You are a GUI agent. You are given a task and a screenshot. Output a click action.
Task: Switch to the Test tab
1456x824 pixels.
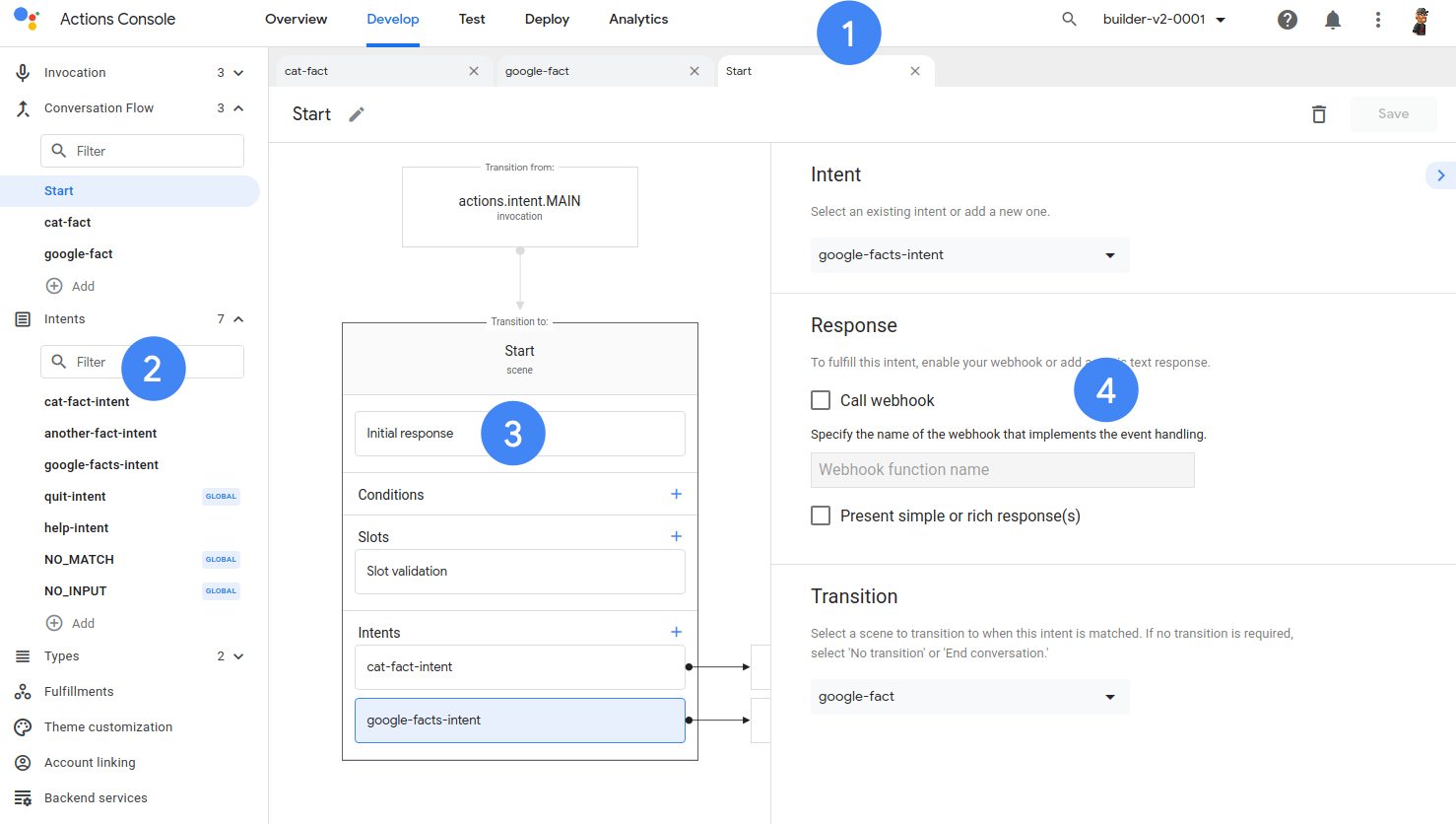coord(472,20)
